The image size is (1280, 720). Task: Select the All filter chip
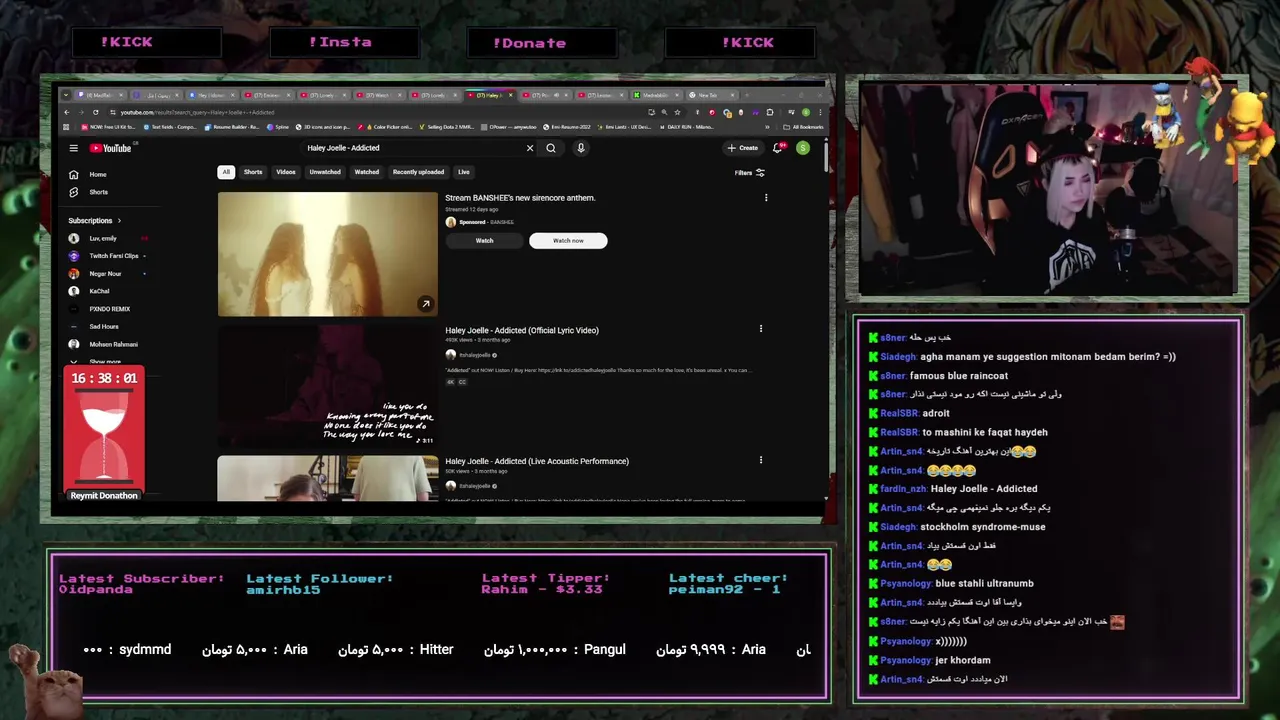coord(226,172)
